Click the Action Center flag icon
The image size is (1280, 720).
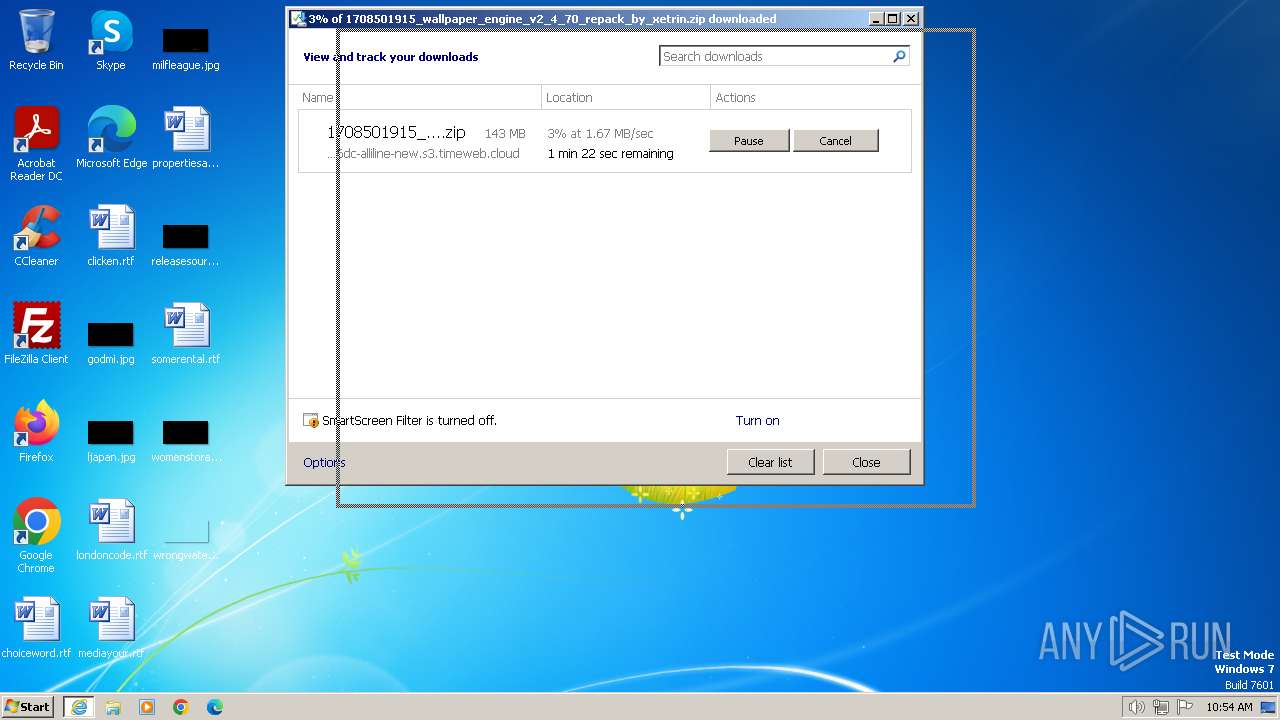pos(1185,707)
